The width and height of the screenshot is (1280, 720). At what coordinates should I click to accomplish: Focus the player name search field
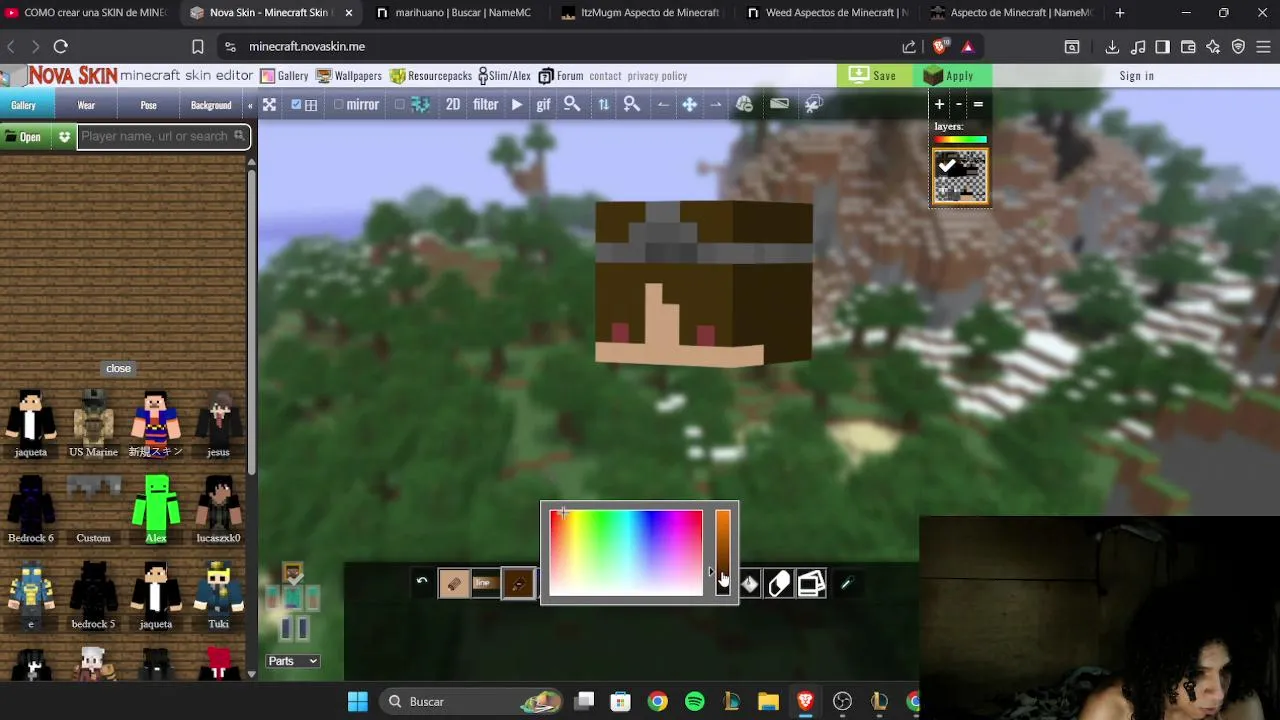point(162,136)
